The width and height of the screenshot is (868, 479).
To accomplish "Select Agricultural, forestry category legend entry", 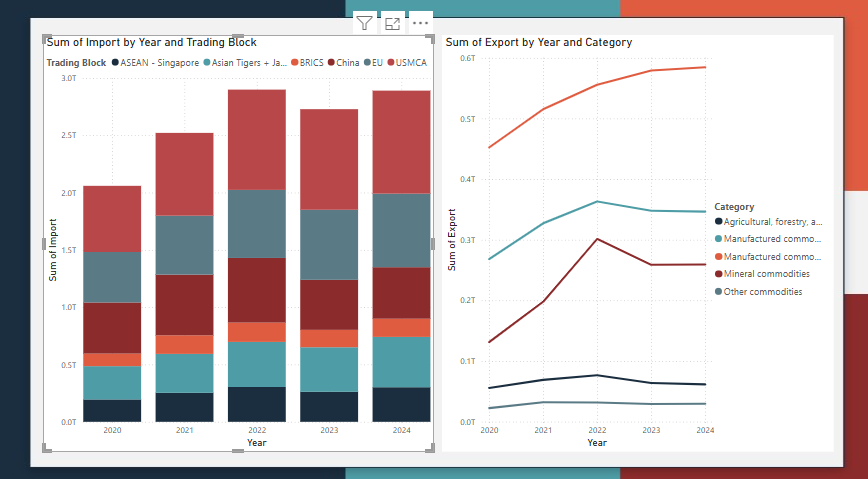I will tap(768, 222).
